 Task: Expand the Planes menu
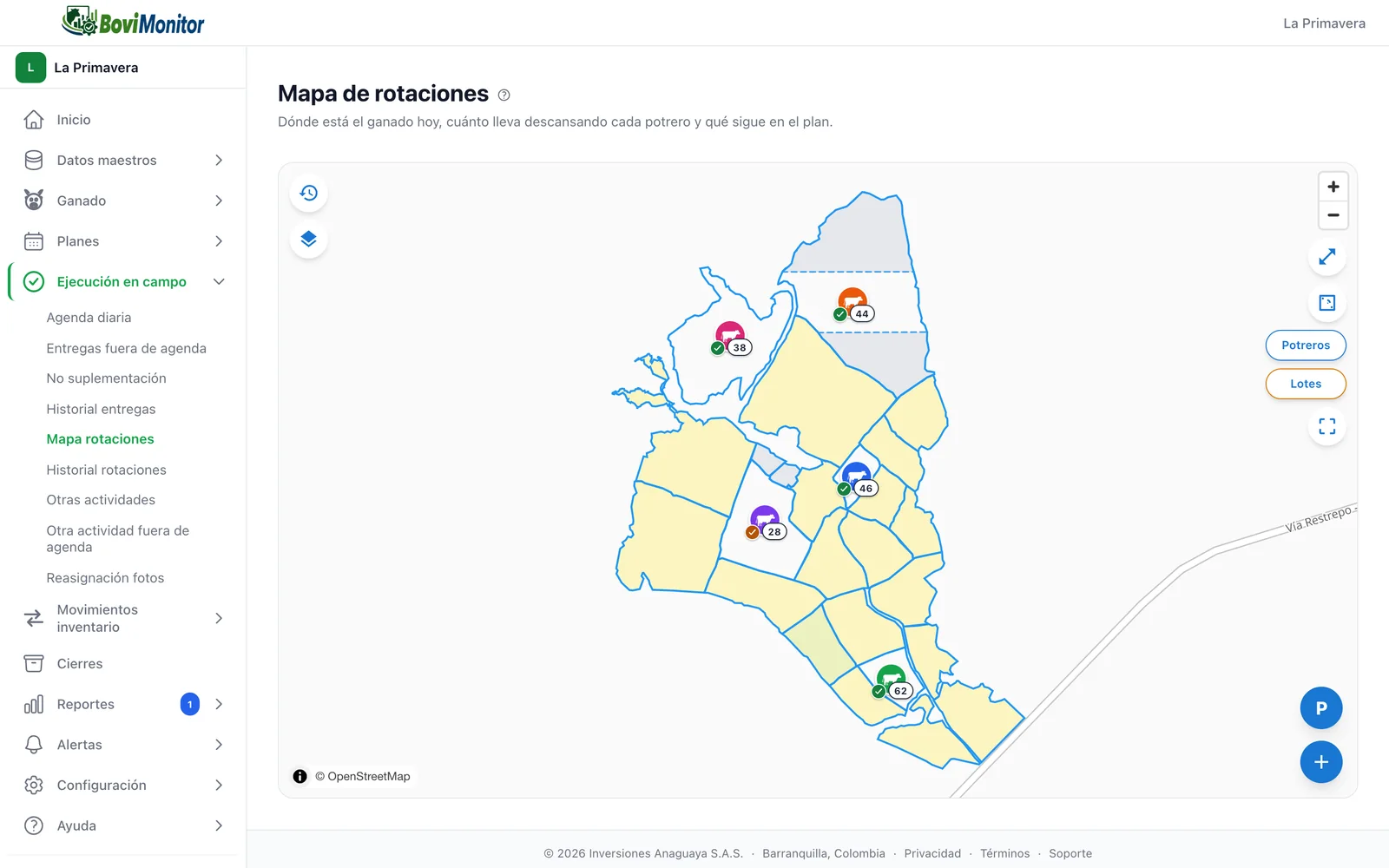coord(123,241)
